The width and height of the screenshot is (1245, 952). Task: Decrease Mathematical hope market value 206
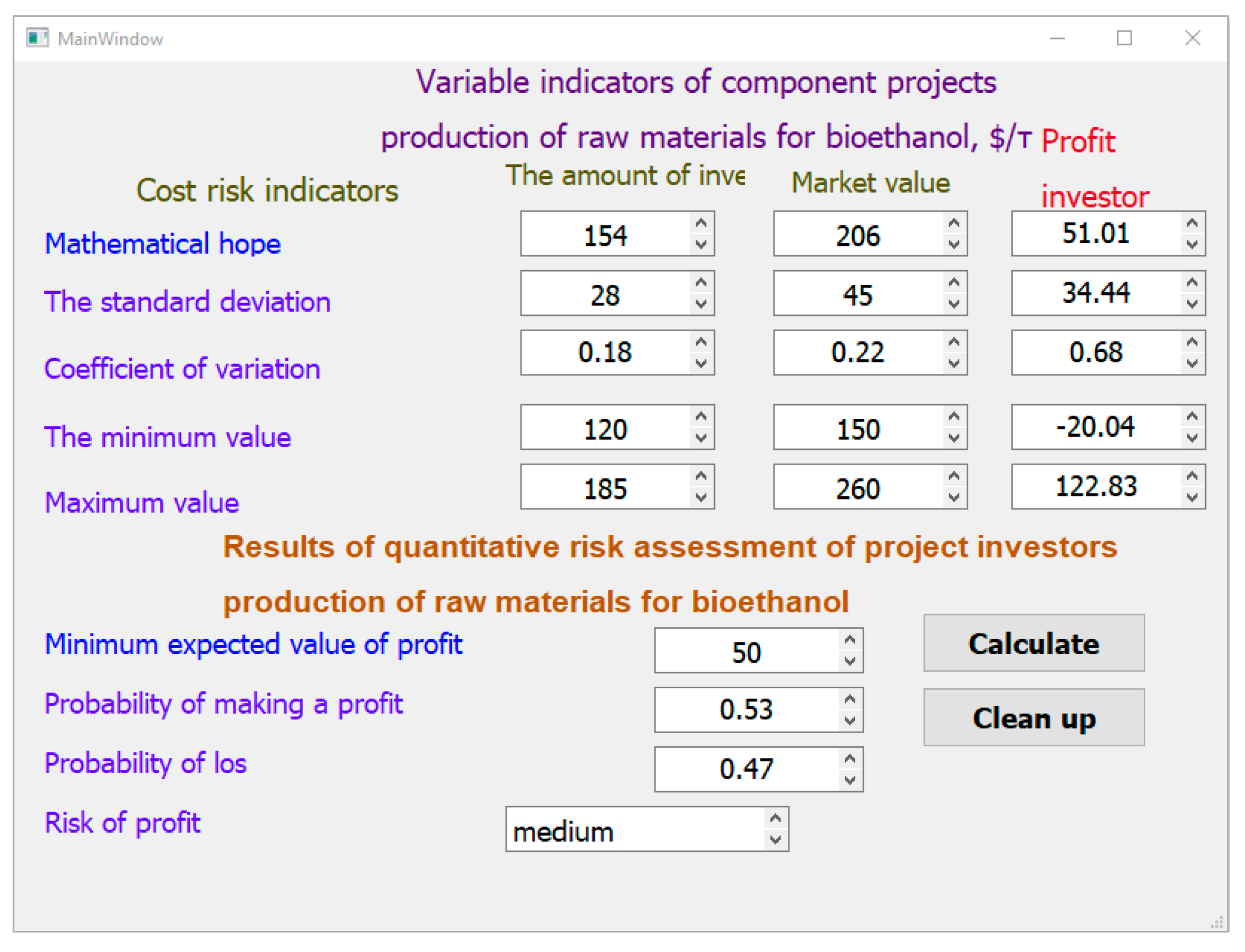(x=955, y=245)
